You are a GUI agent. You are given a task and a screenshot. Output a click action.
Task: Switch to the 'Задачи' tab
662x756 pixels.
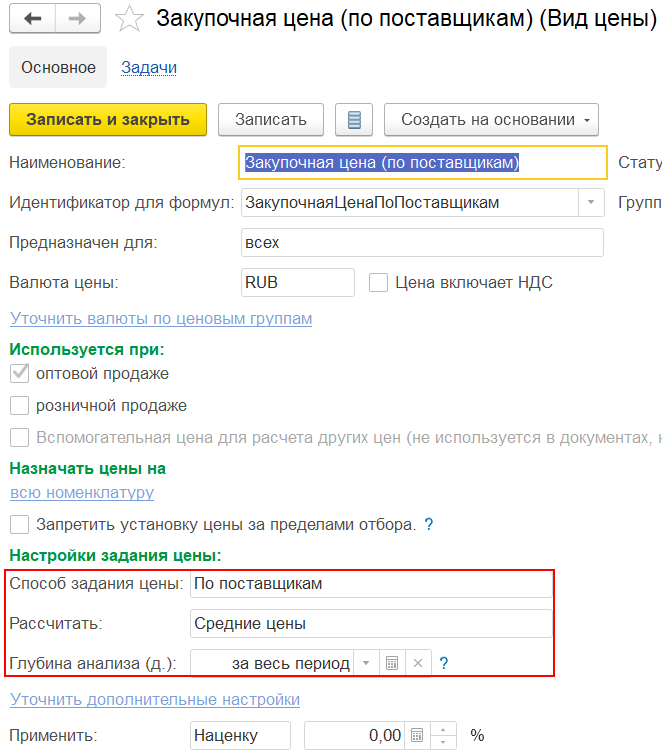click(149, 68)
